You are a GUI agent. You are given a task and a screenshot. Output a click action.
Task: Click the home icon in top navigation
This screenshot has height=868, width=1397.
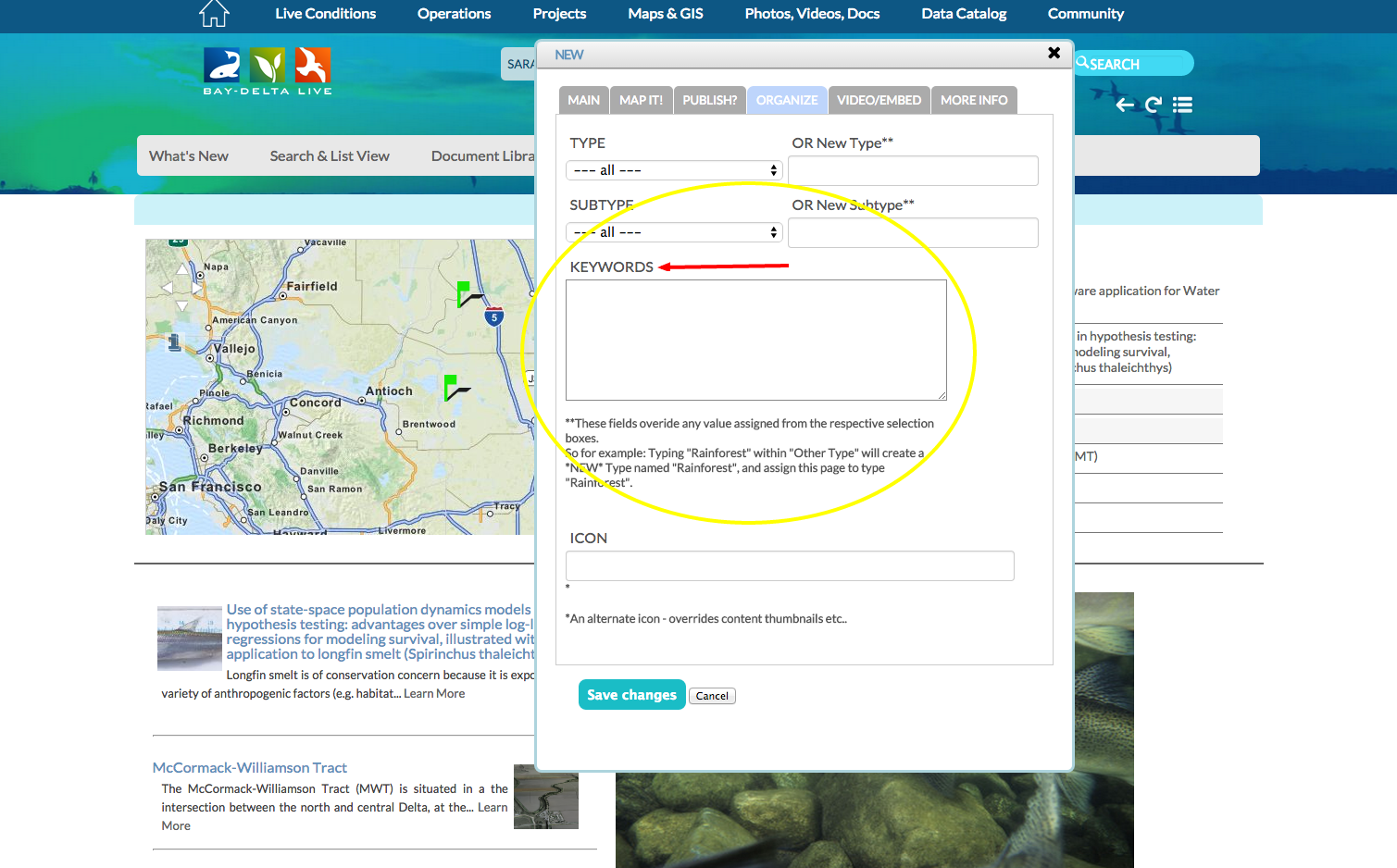click(x=214, y=14)
